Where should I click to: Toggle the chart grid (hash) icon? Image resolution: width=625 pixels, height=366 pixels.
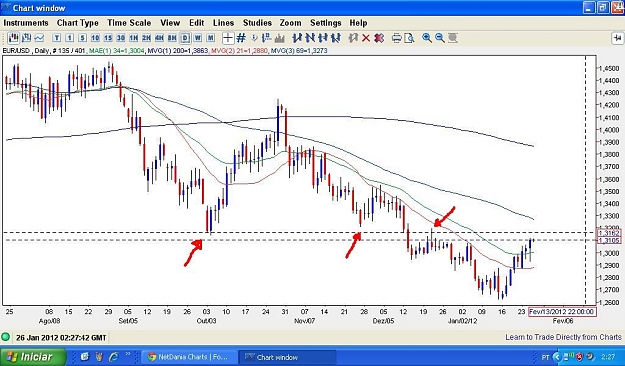point(241,38)
